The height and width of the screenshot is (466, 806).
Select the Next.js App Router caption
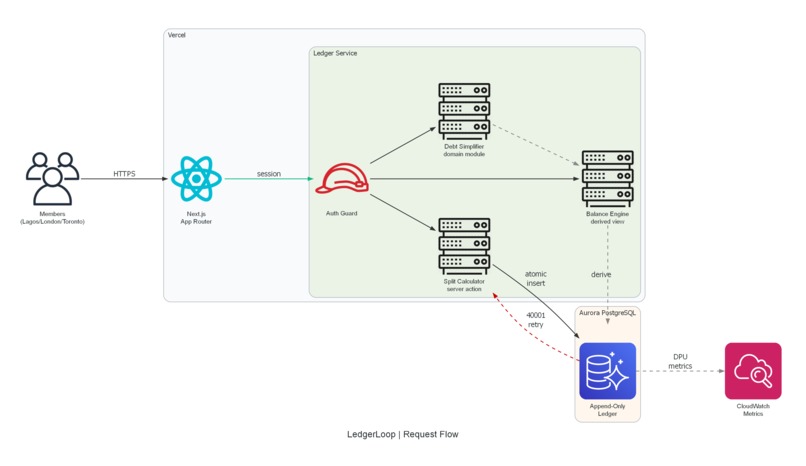(196, 217)
